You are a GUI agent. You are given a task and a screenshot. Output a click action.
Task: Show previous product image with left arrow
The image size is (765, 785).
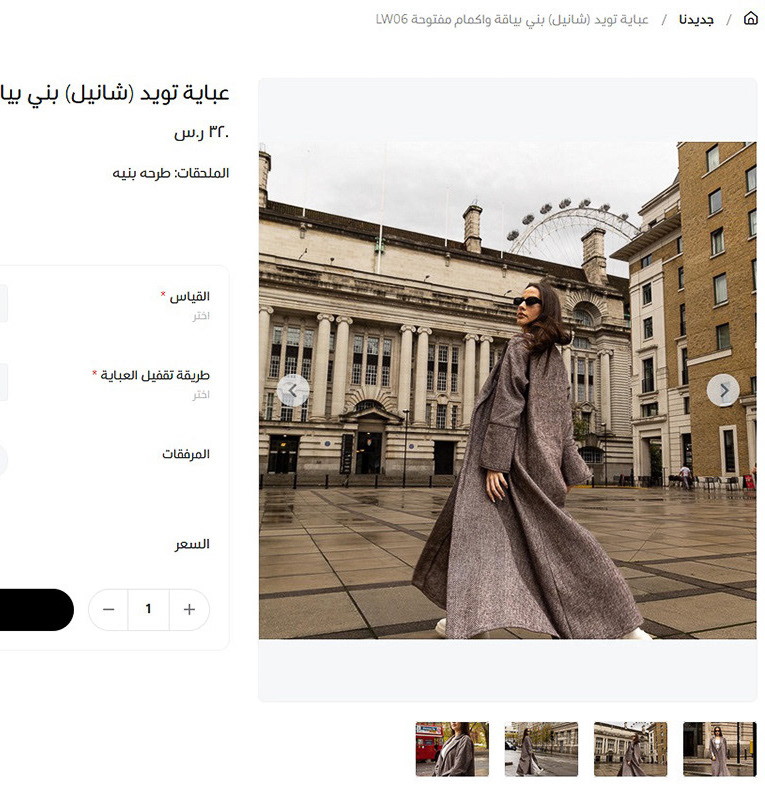click(x=293, y=390)
